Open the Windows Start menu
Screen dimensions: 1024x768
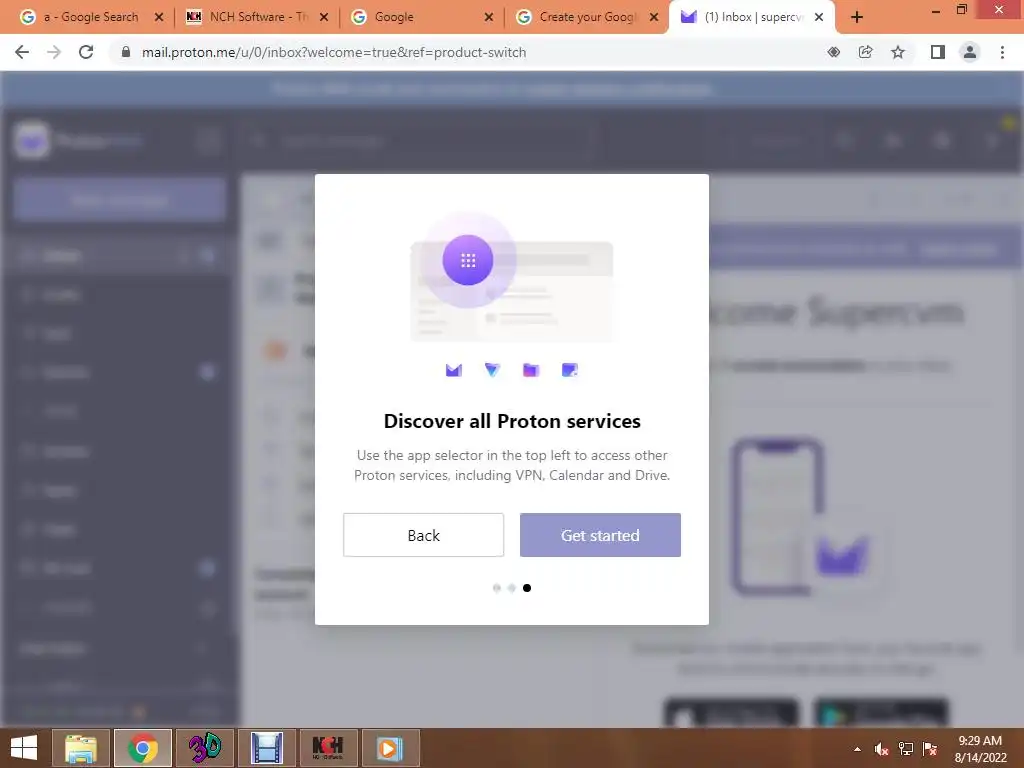[24, 748]
